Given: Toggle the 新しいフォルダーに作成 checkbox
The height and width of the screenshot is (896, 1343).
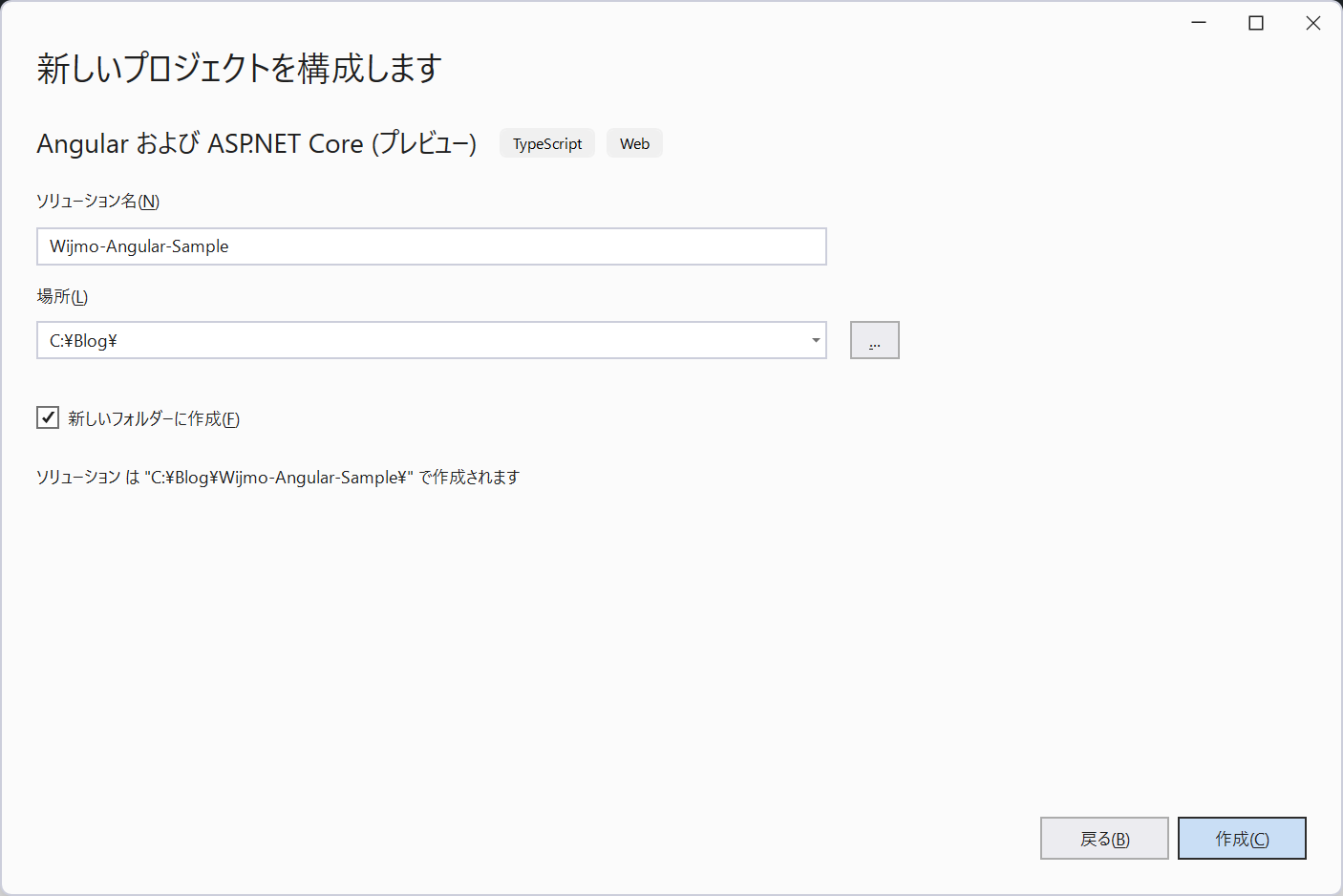Looking at the screenshot, I should coord(48,417).
